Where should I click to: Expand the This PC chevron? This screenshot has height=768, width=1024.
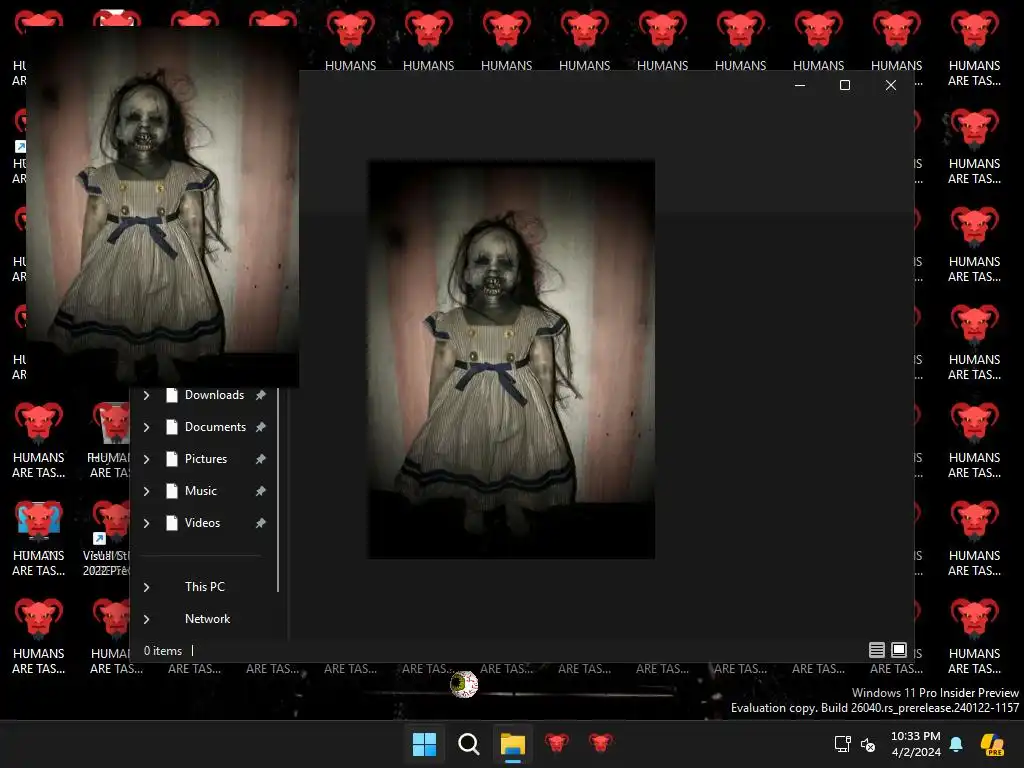[x=147, y=587]
